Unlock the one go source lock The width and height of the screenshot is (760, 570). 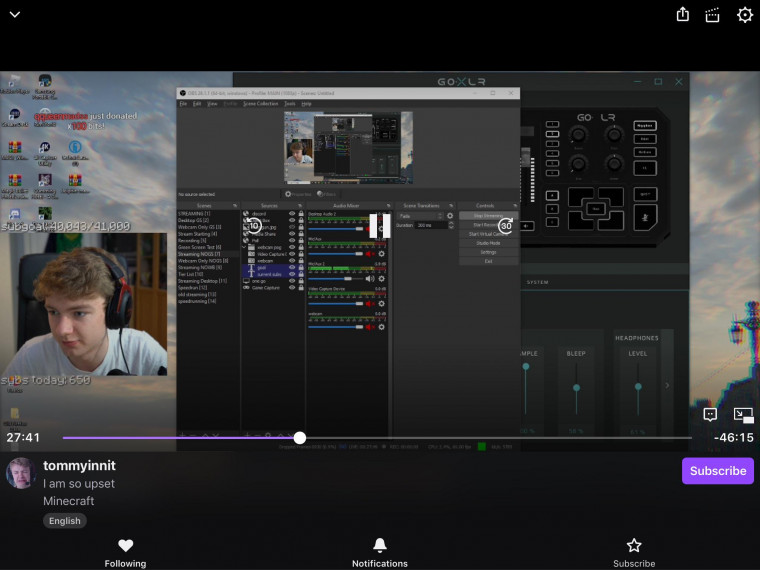click(x=301, y=281)
